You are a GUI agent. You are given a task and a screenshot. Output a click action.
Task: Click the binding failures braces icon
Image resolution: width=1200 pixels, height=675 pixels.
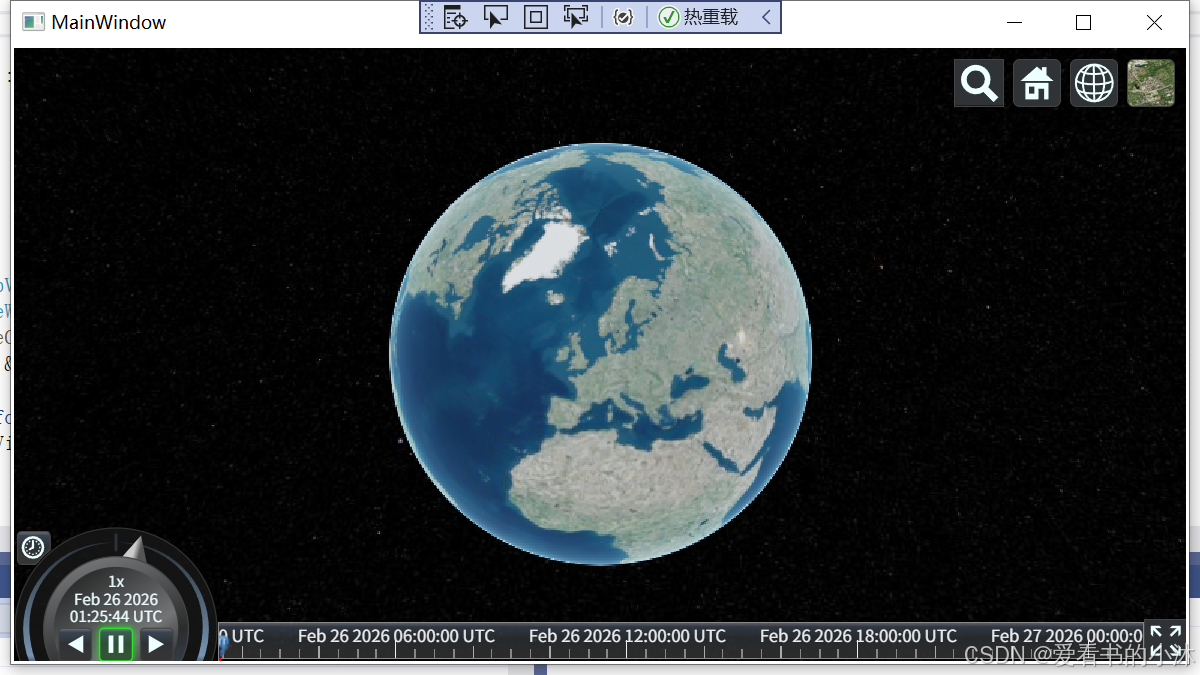(623, 17)
